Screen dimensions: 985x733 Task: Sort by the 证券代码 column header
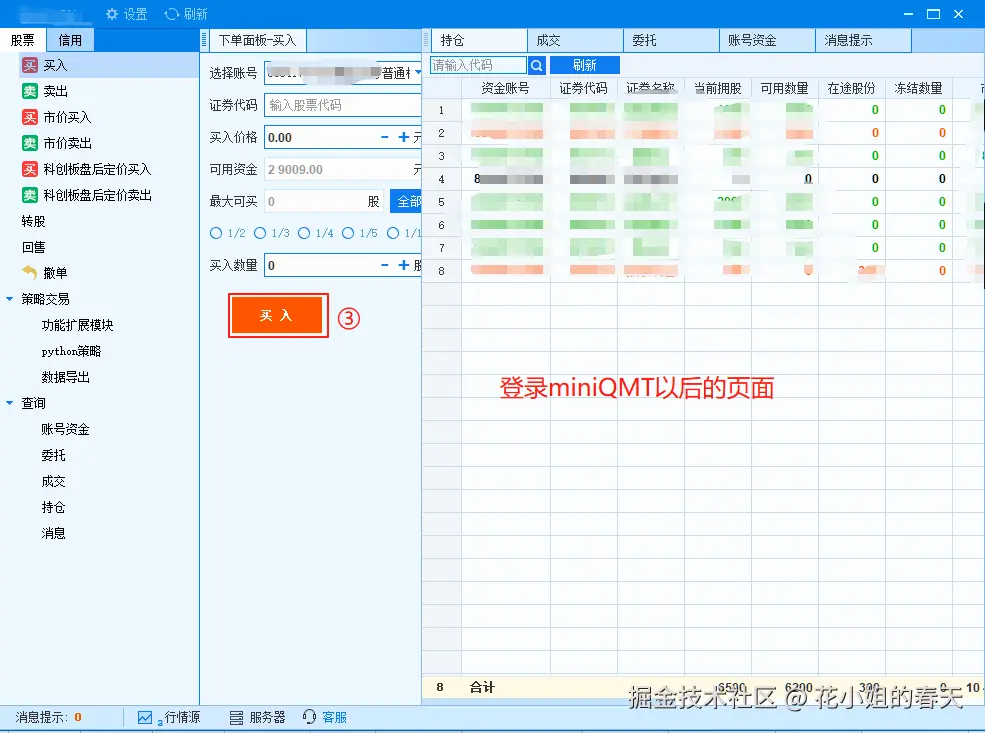tap(584, 89)
